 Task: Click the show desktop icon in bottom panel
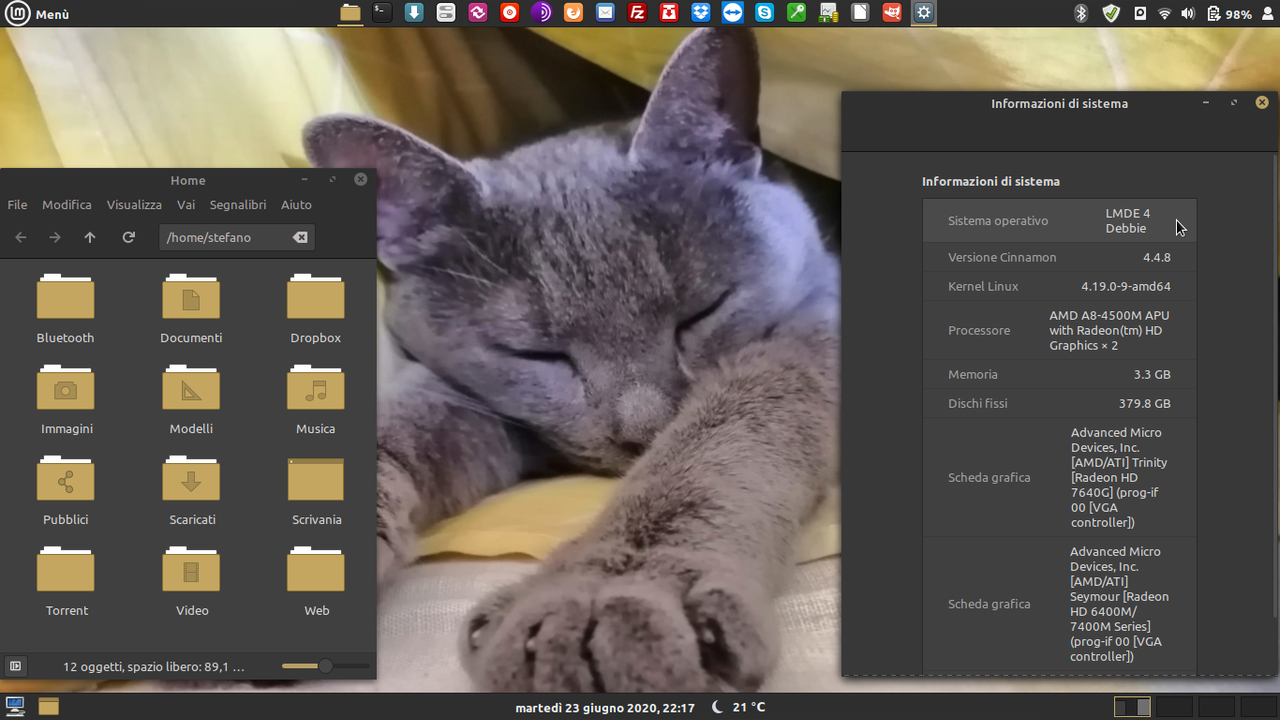tap(15, 707)
